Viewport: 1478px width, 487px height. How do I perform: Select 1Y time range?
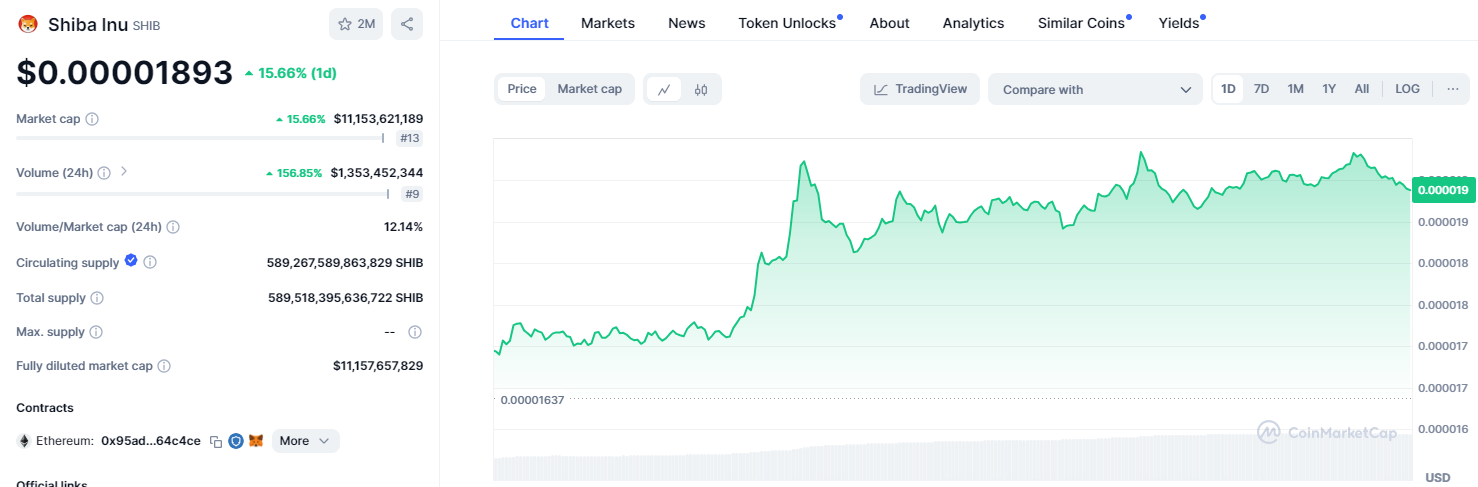1329,89
